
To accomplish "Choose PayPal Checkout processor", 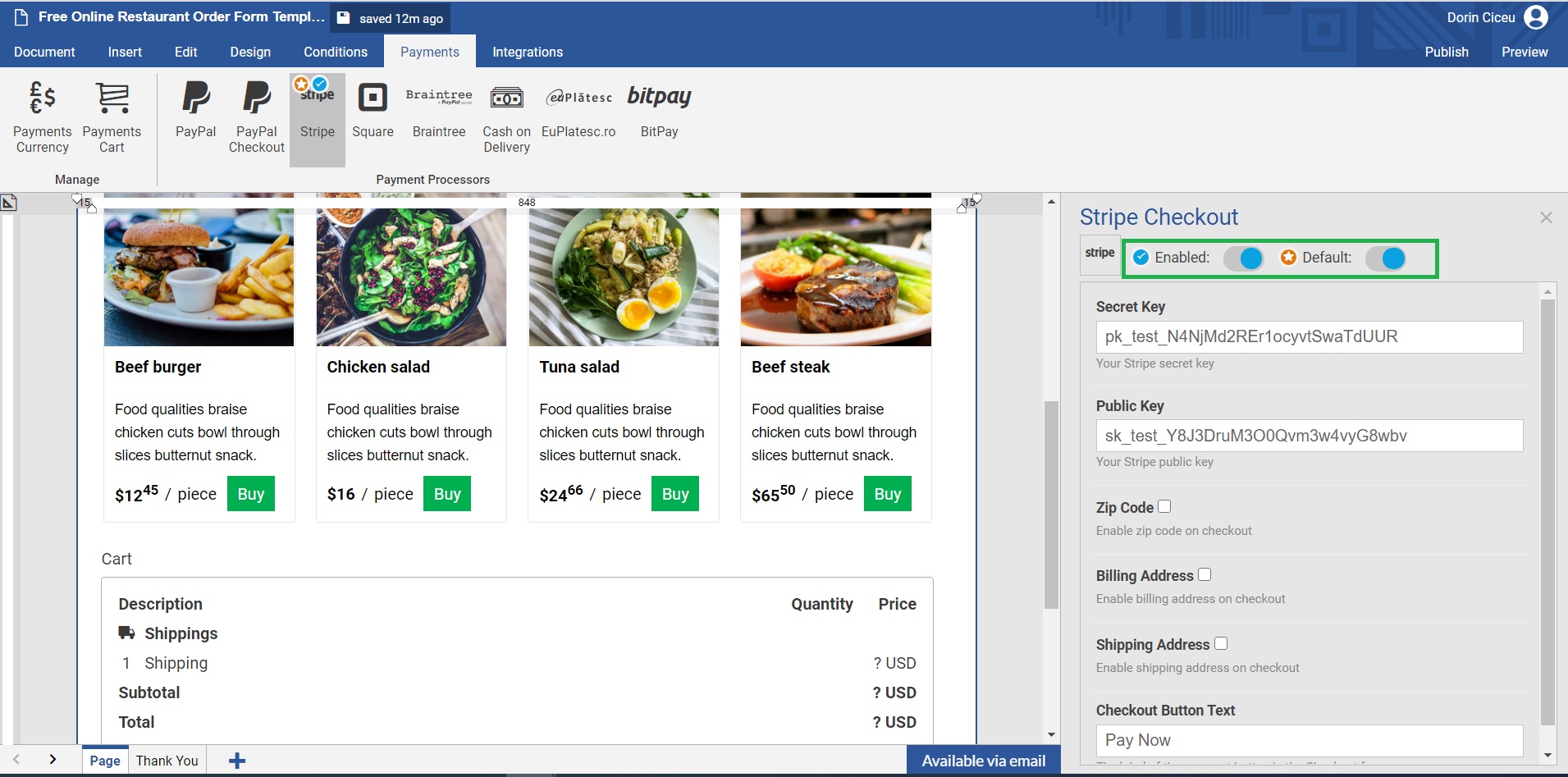I will 256,117.
